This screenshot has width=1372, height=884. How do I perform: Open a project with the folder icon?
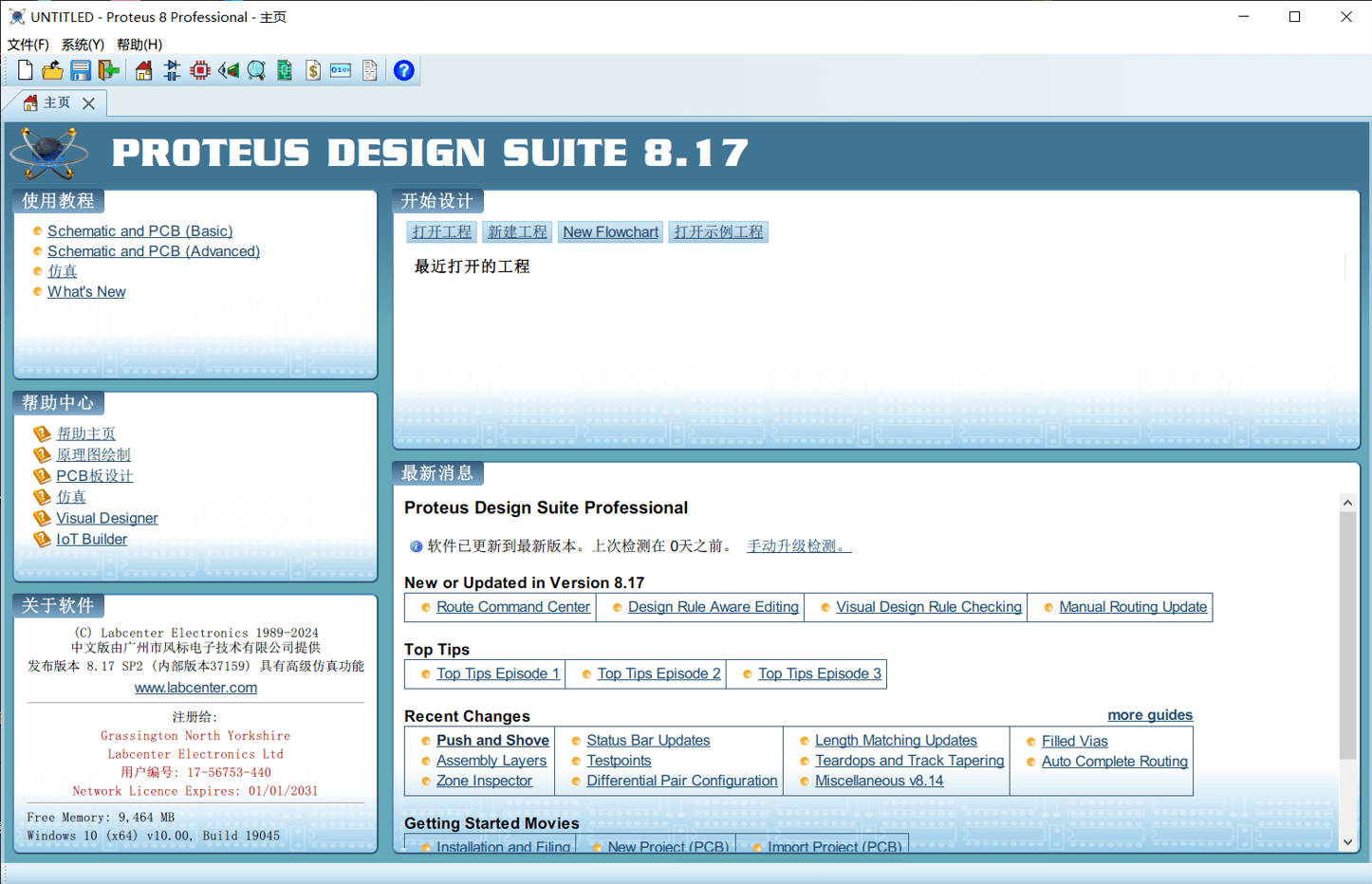pyautogui.click(x=52, y=70)
